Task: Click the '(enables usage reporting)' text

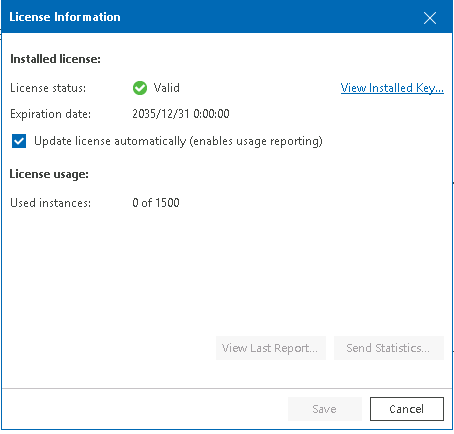Action: point(256,141)
